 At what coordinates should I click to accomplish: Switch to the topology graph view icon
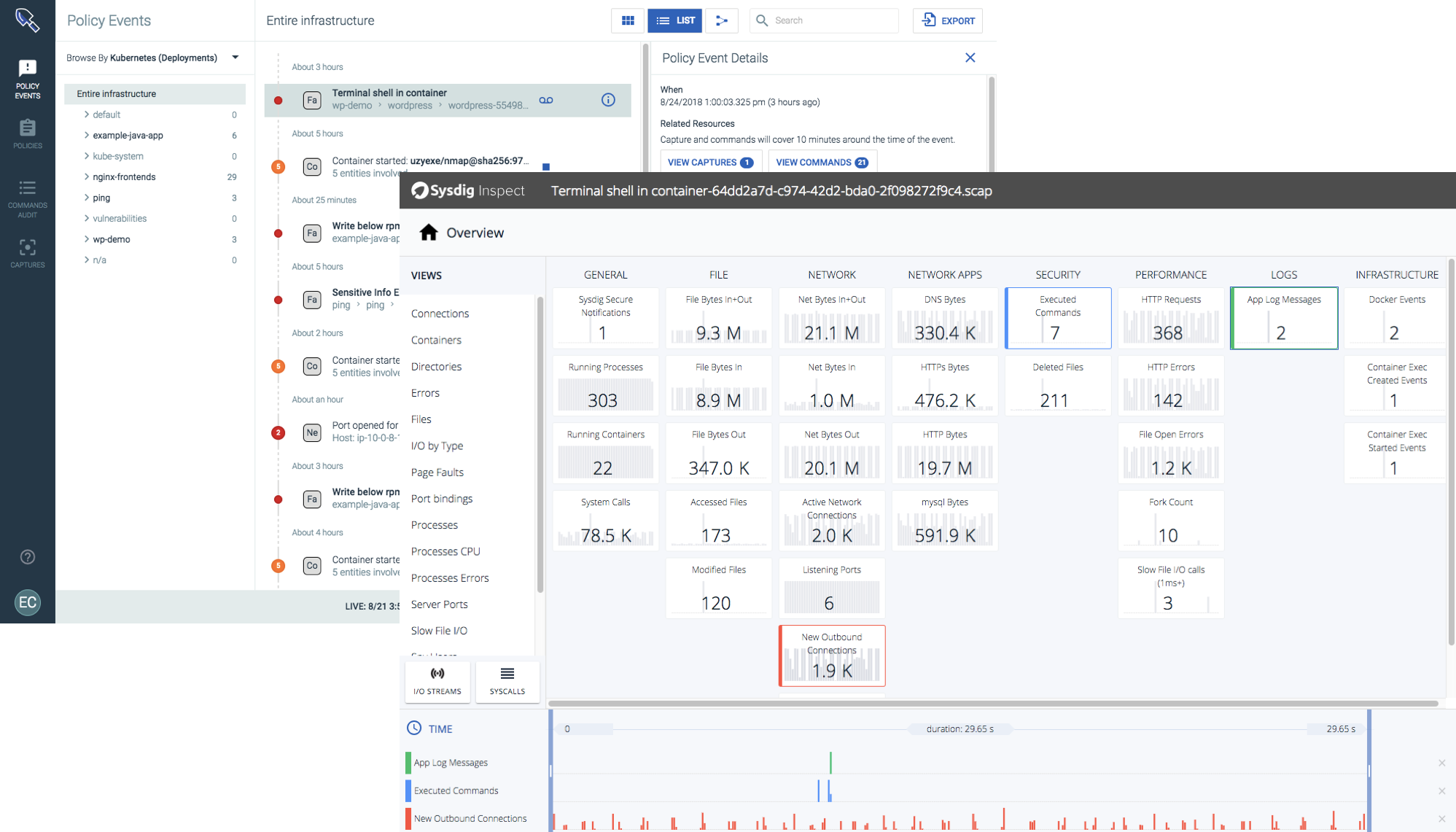point(722,20)
